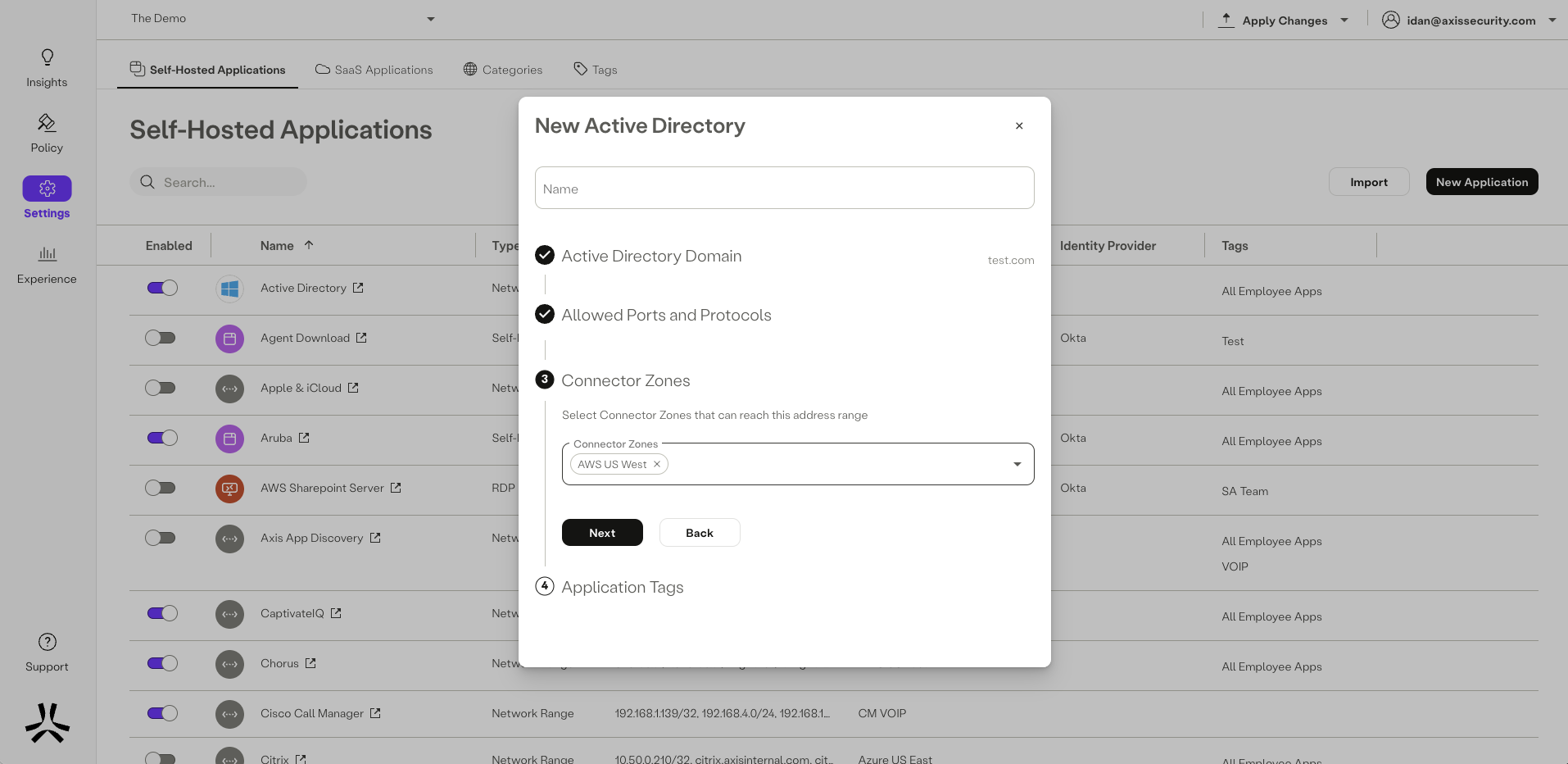Click the New Application button
Screen dimensions: 1568x764
pyautogui.click(x=1482, y=182)
